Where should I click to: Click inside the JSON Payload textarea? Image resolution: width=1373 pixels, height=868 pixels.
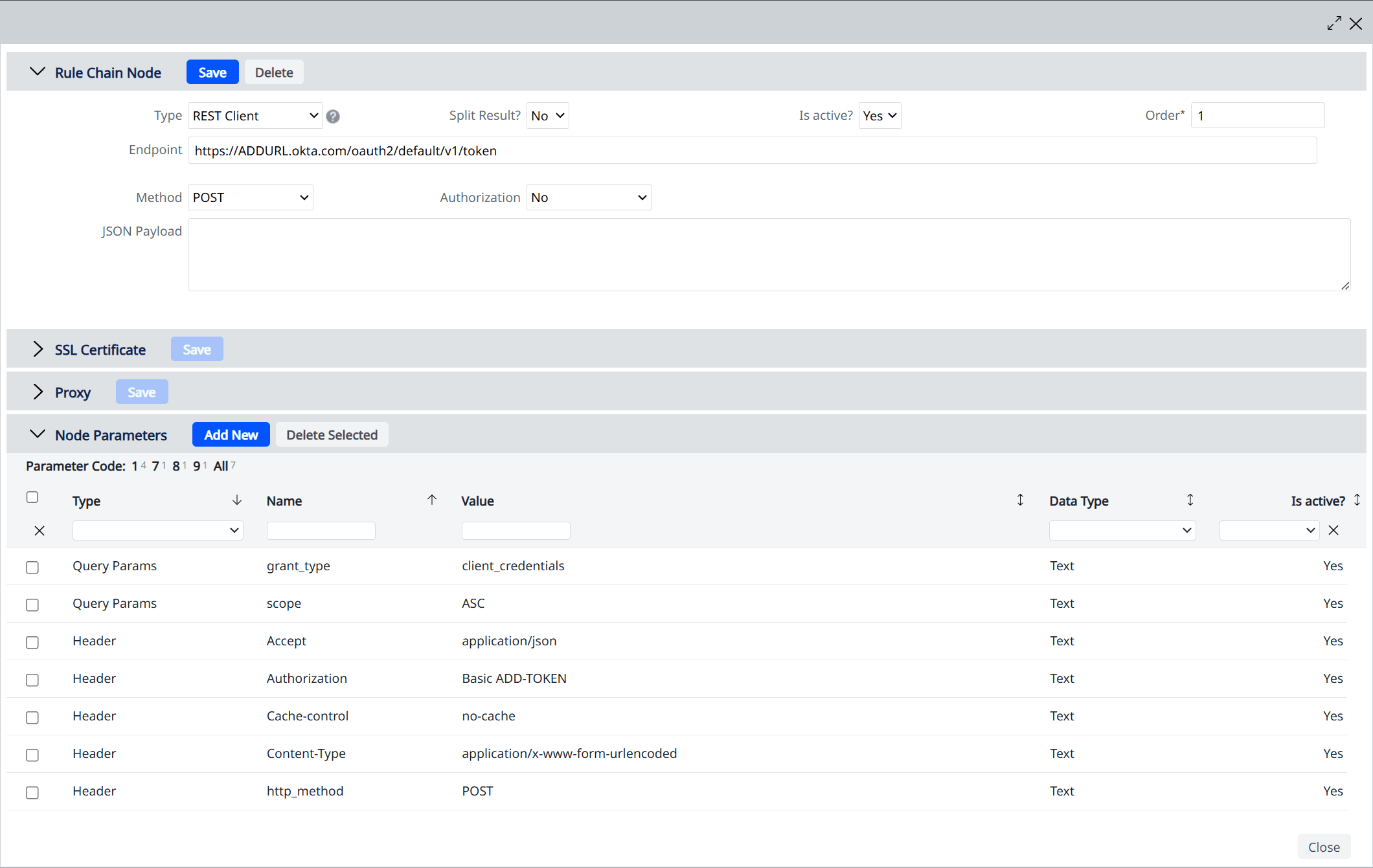coord(769,254)
